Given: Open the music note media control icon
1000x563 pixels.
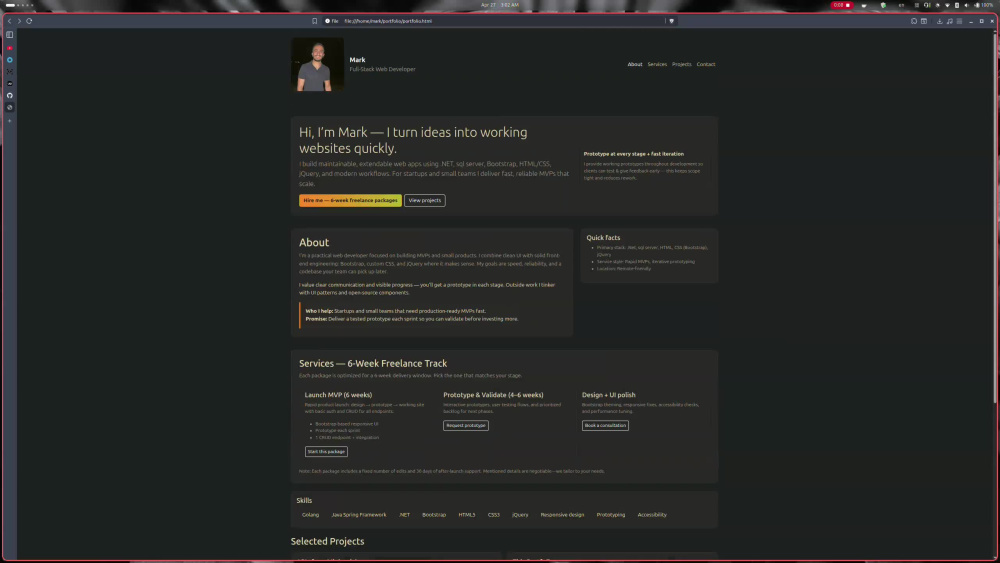Looking at the screenshot, I should pyautogui.click(x=950, y=21).
